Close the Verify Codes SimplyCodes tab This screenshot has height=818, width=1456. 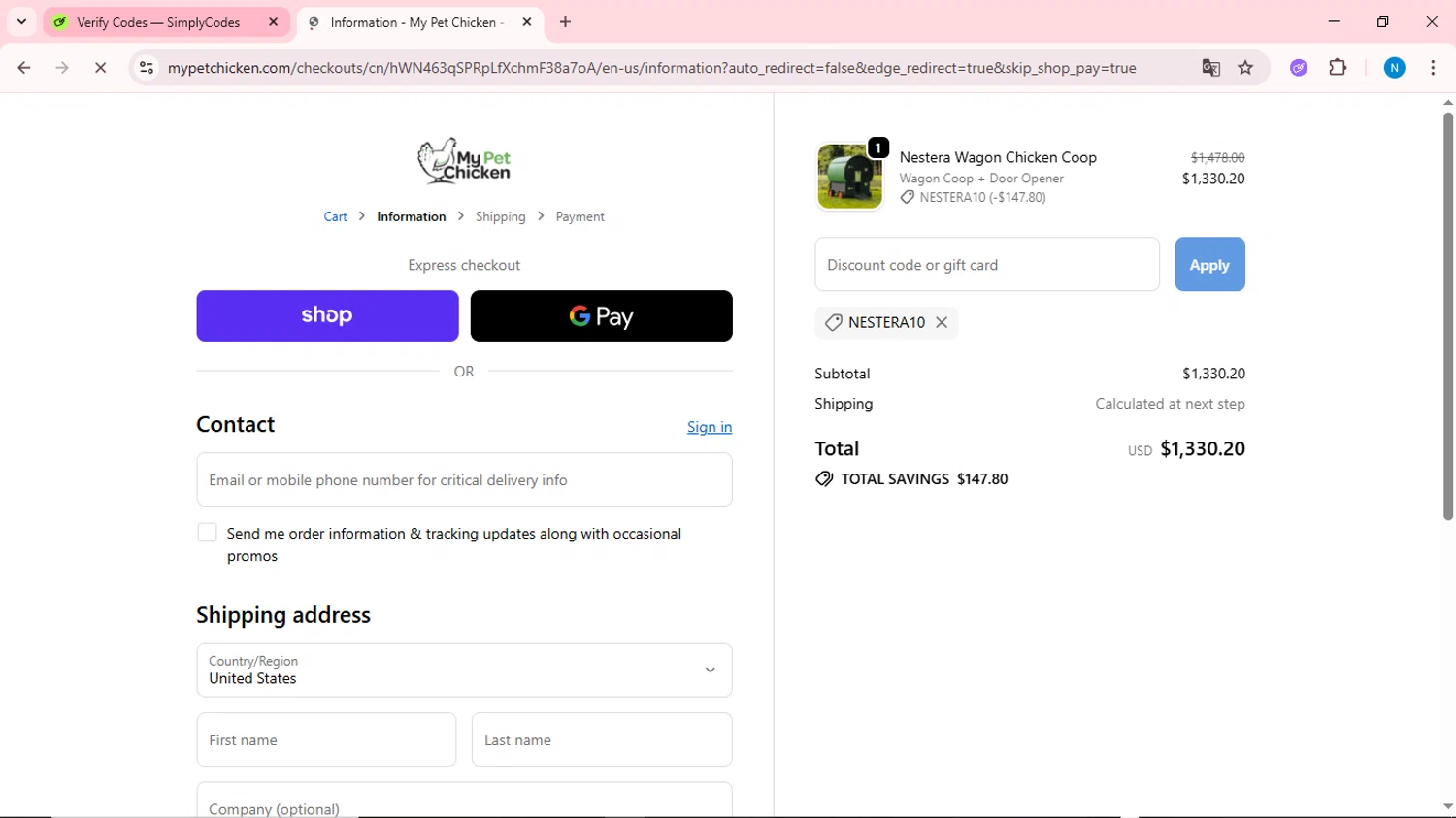273,22
